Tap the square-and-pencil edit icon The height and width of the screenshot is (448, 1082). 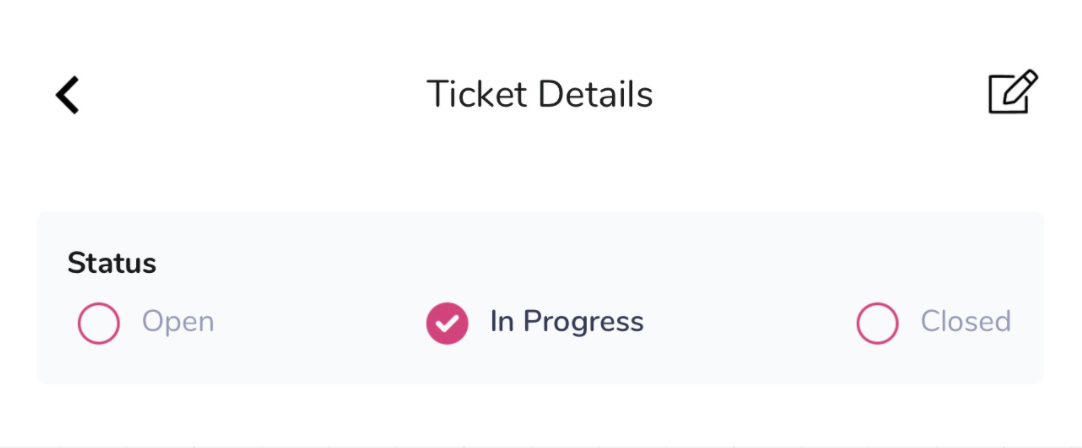(x=1013, y=92)
